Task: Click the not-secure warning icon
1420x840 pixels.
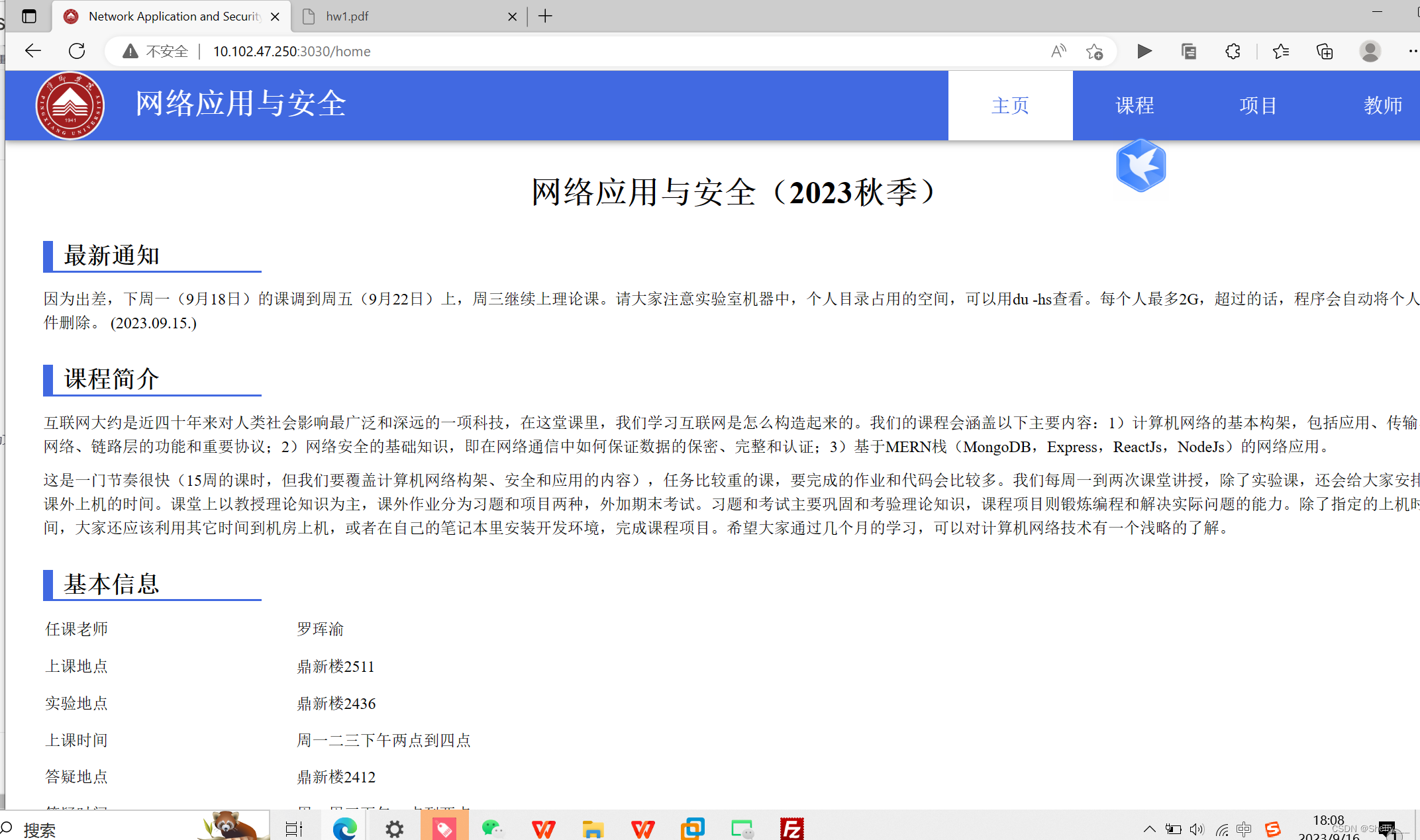Action: point(130,51)
